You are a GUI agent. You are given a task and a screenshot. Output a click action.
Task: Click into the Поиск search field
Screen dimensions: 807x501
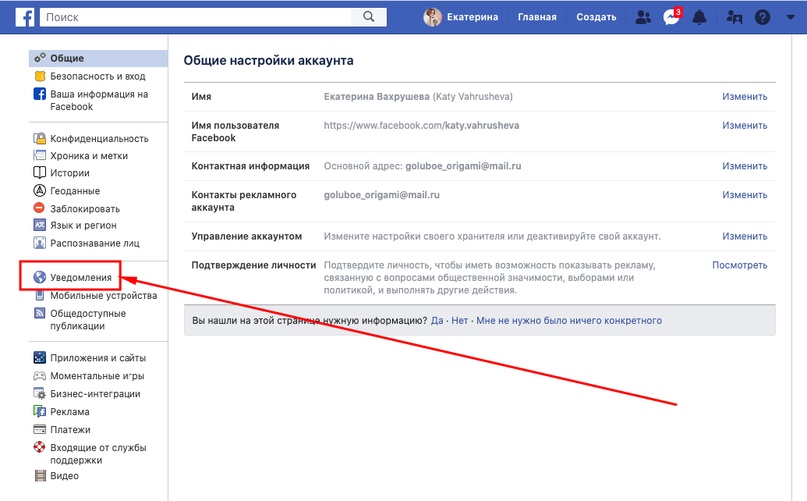(196, 17)
